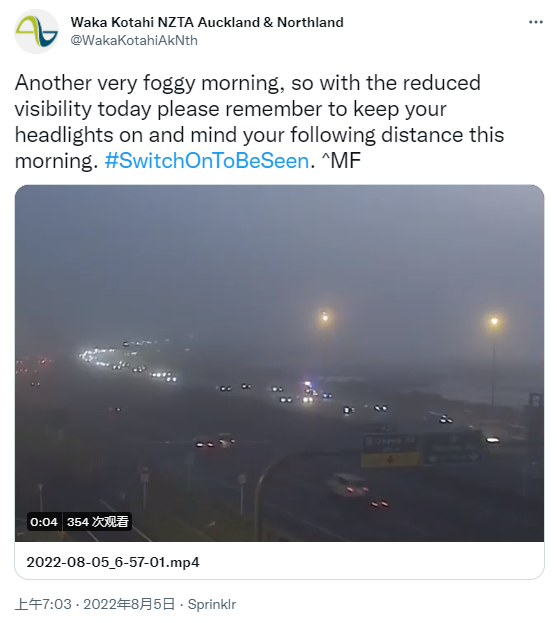
Task: Click the 0:04 video duration badge
Action: (44, 522)
